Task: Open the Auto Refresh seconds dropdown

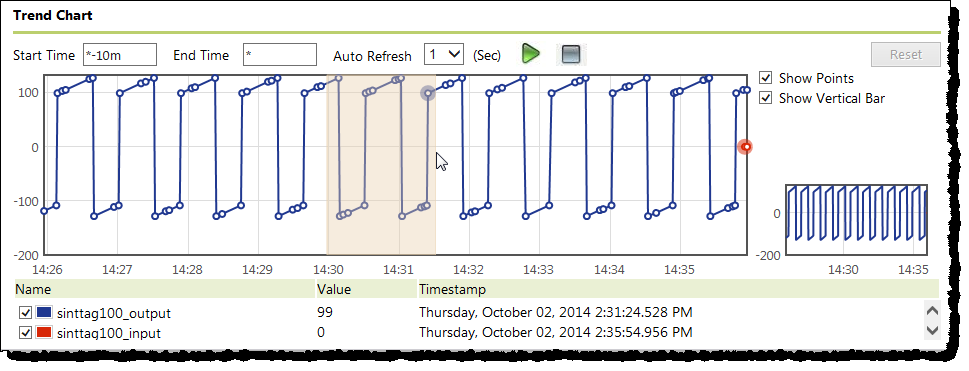Action: pos(444,54)
